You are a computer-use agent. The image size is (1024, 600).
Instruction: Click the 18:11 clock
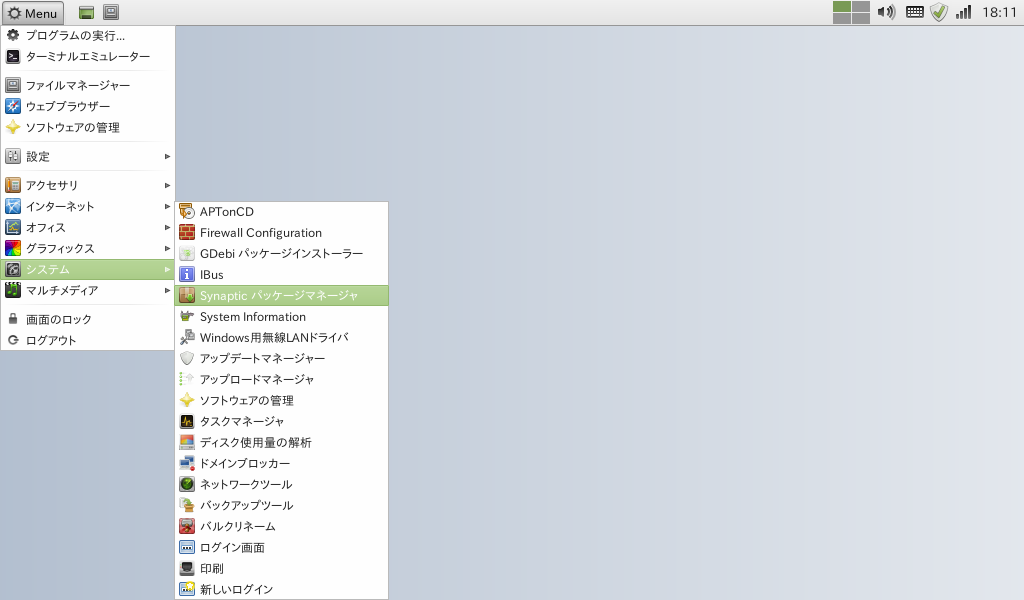pyautogui.click(x=999, y=12)
